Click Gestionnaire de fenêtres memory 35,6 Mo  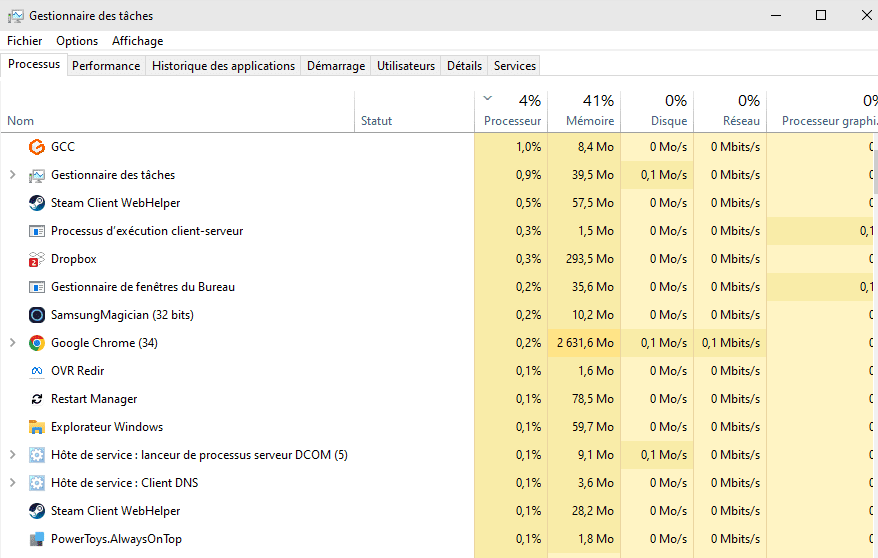593,287
